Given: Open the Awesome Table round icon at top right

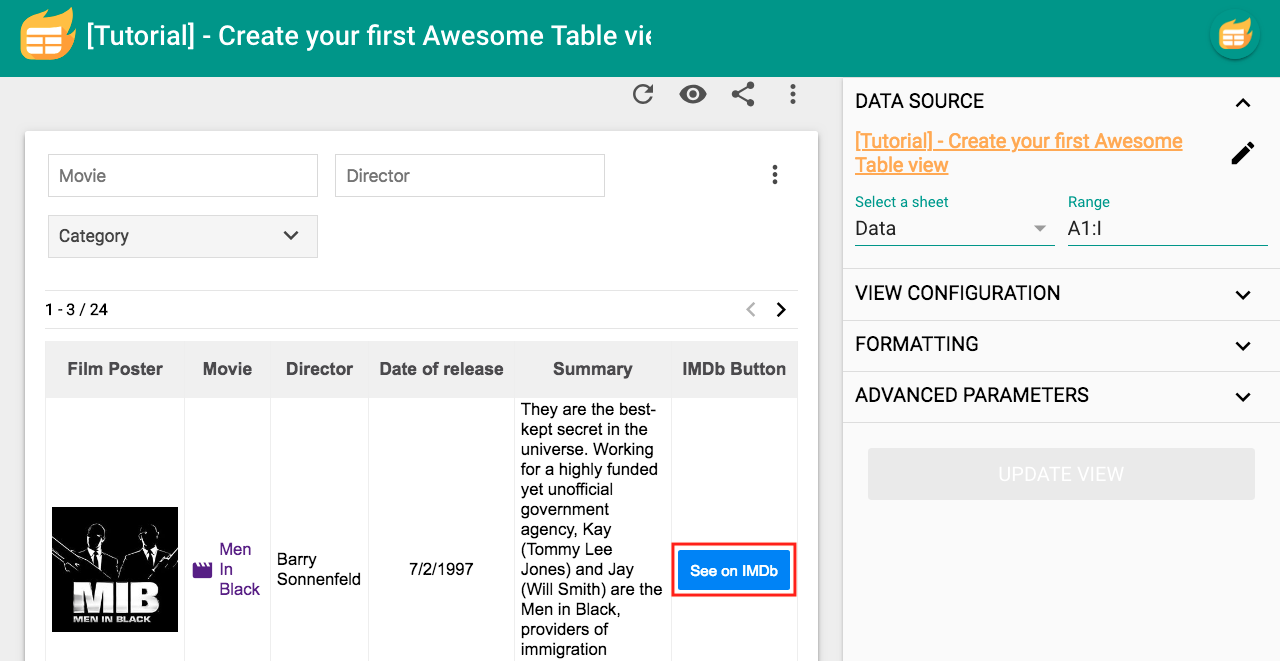Looking at the screenshot, I should point(1234,36).
